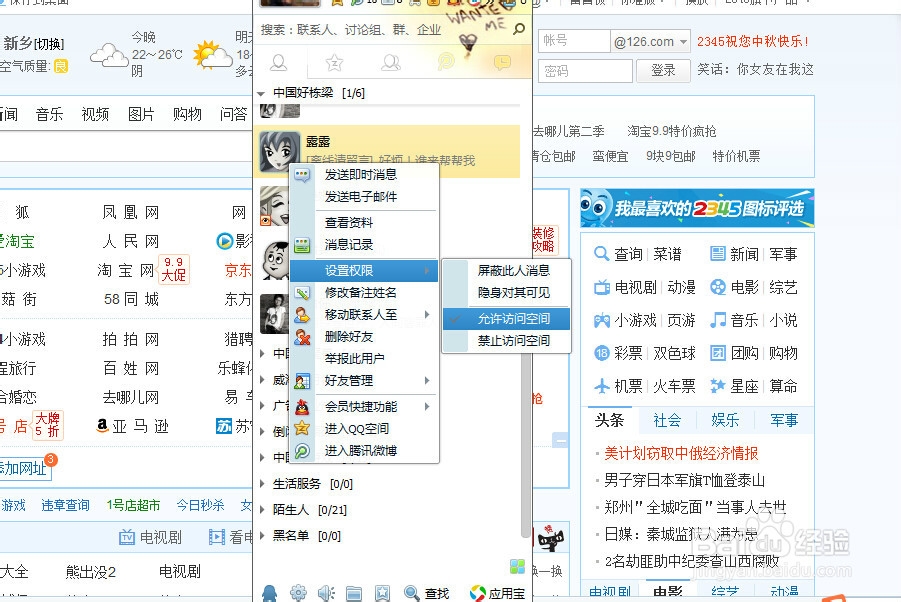Image resolution: width=901 pixels, height=602 pixels.
Task: Switch to the QQ Qzone star tab
Action: tap(334, 62)
